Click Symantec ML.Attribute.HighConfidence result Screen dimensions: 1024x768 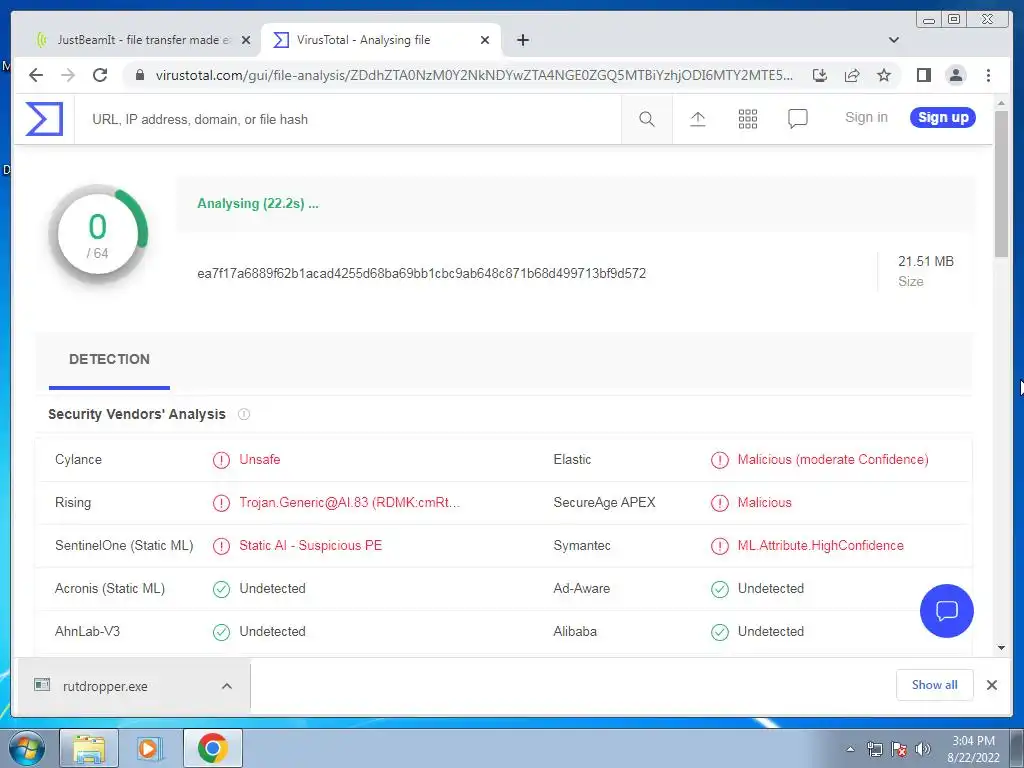820,546
